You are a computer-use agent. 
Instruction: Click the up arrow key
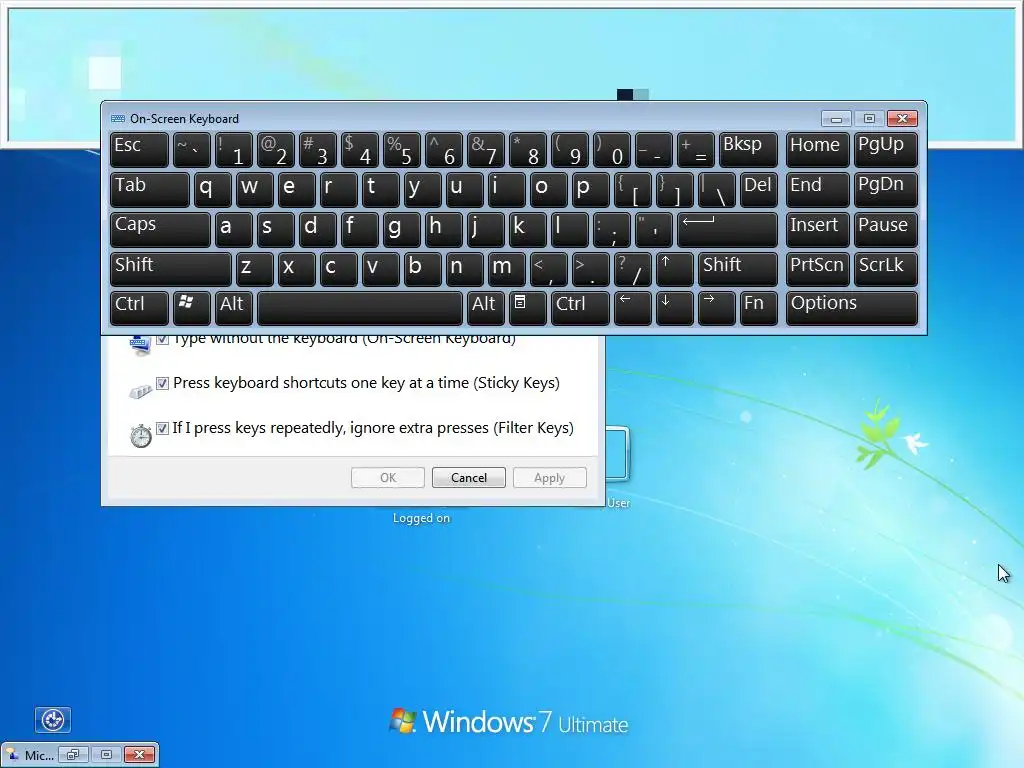coord(675,268)
